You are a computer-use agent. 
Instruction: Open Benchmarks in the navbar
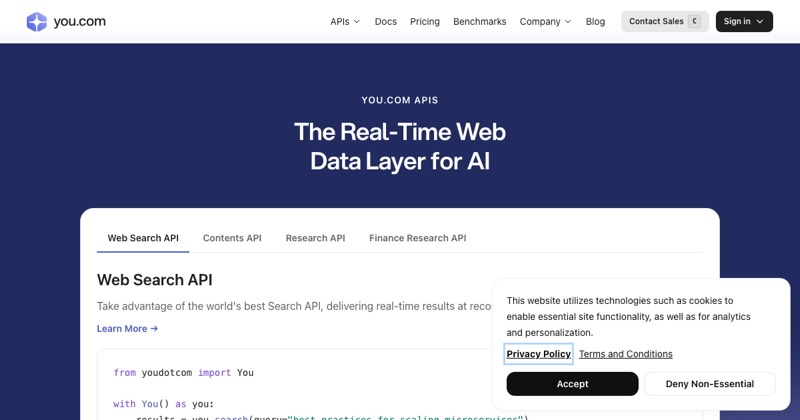(480, 21)
